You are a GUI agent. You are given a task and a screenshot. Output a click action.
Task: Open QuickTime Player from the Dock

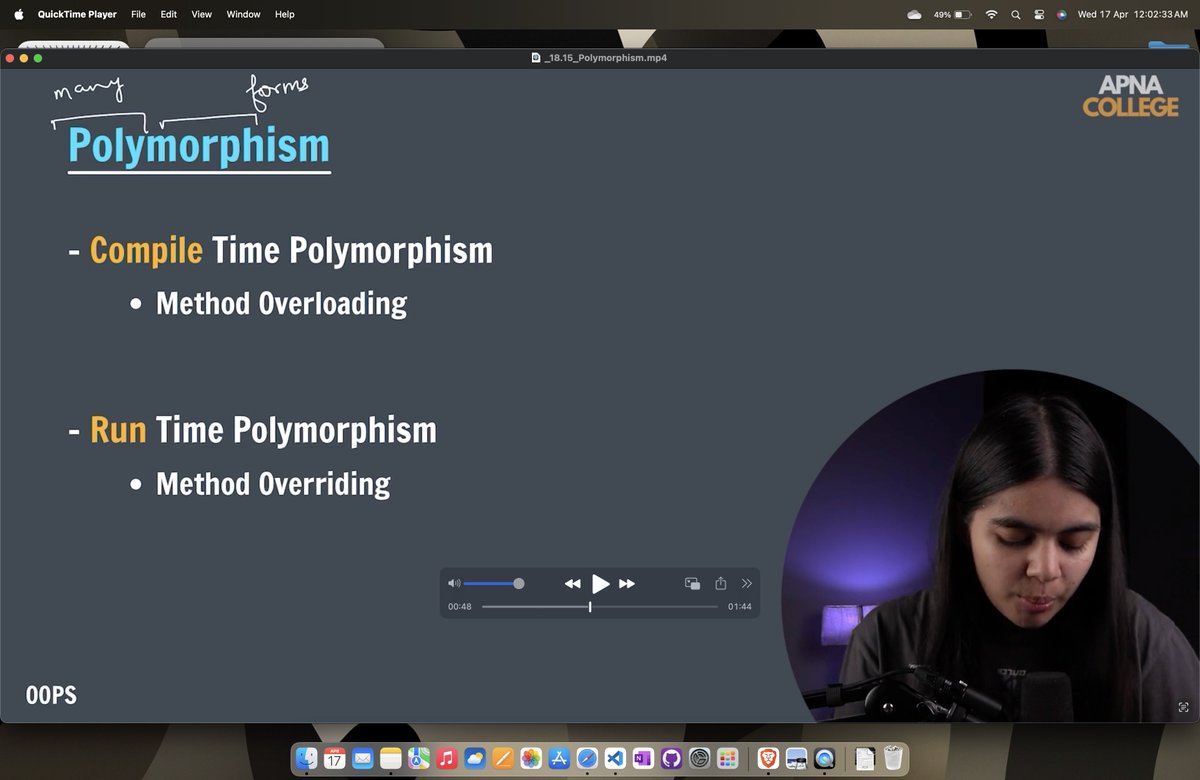click(825, 758)
